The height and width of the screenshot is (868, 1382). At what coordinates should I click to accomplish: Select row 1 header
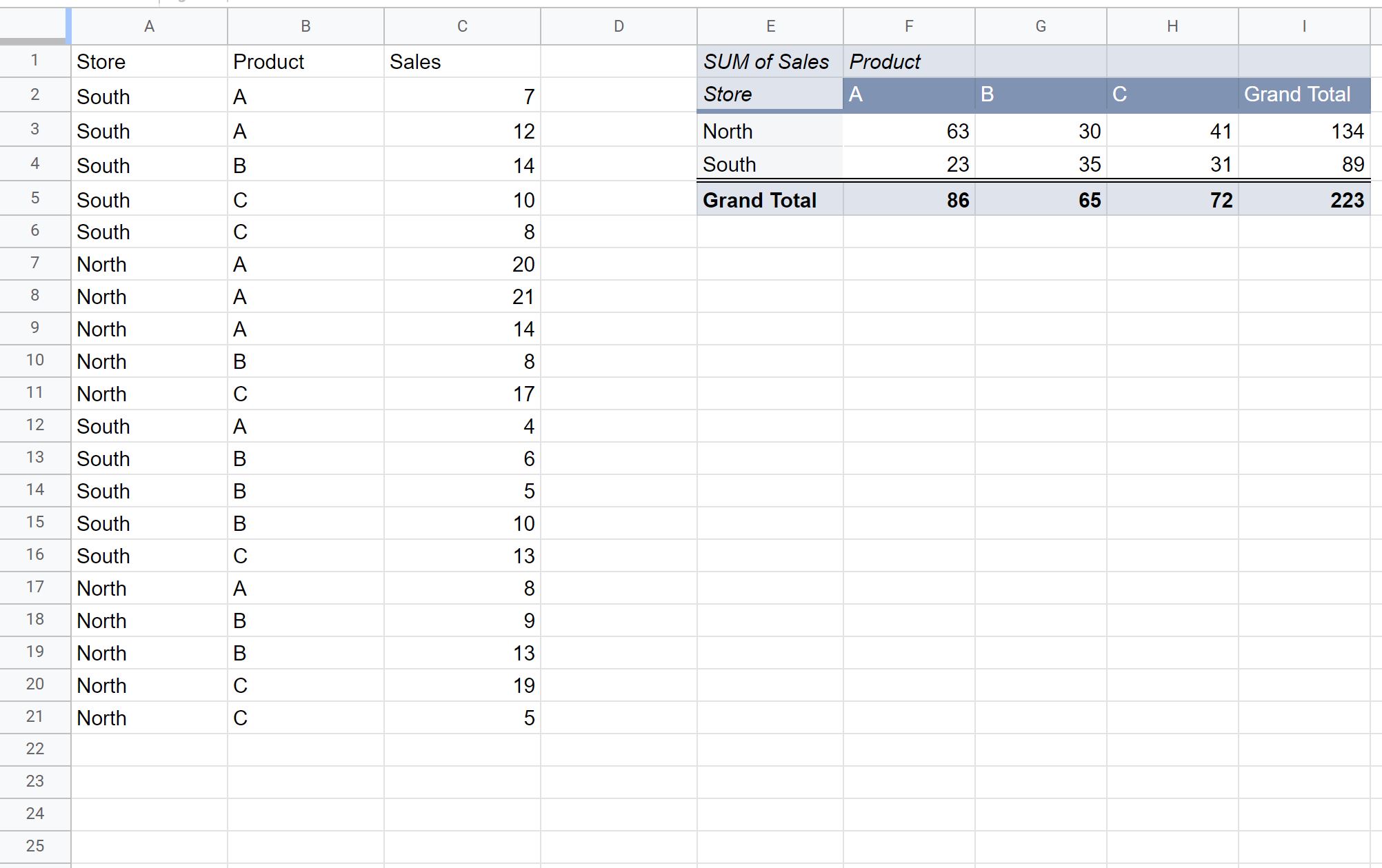pyautogui.click(x=34, y=61)
